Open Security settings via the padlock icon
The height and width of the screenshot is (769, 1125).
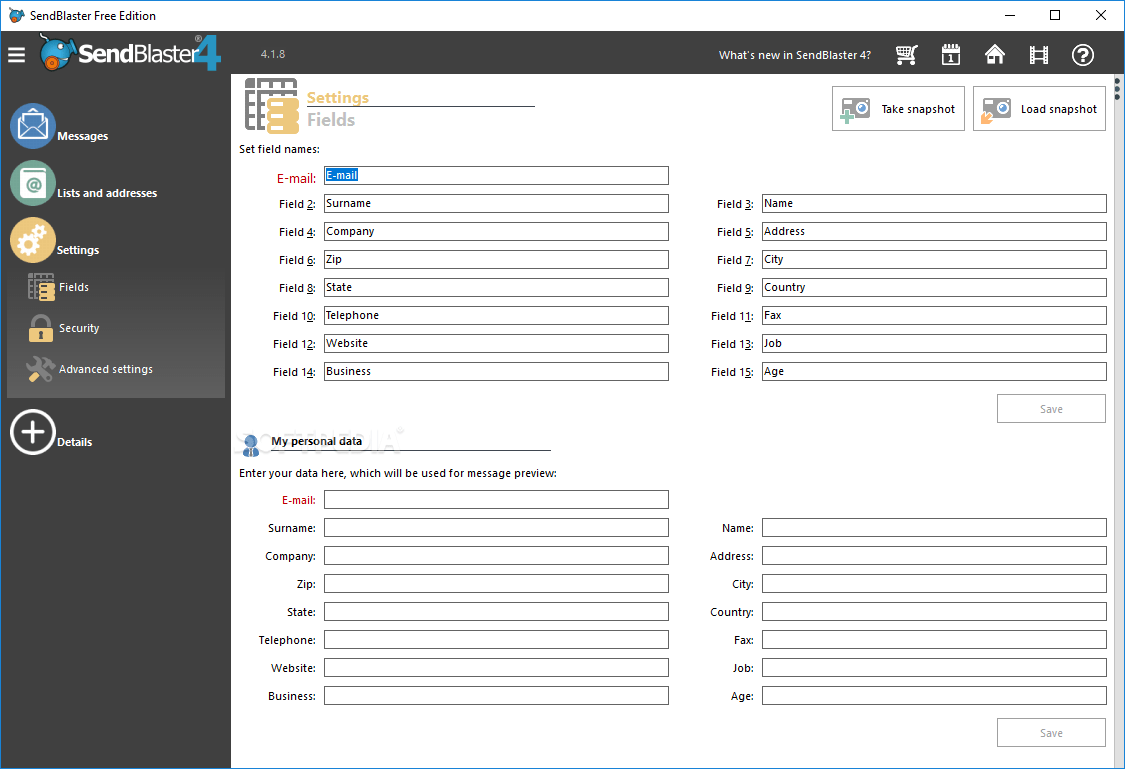pos(40,327)
